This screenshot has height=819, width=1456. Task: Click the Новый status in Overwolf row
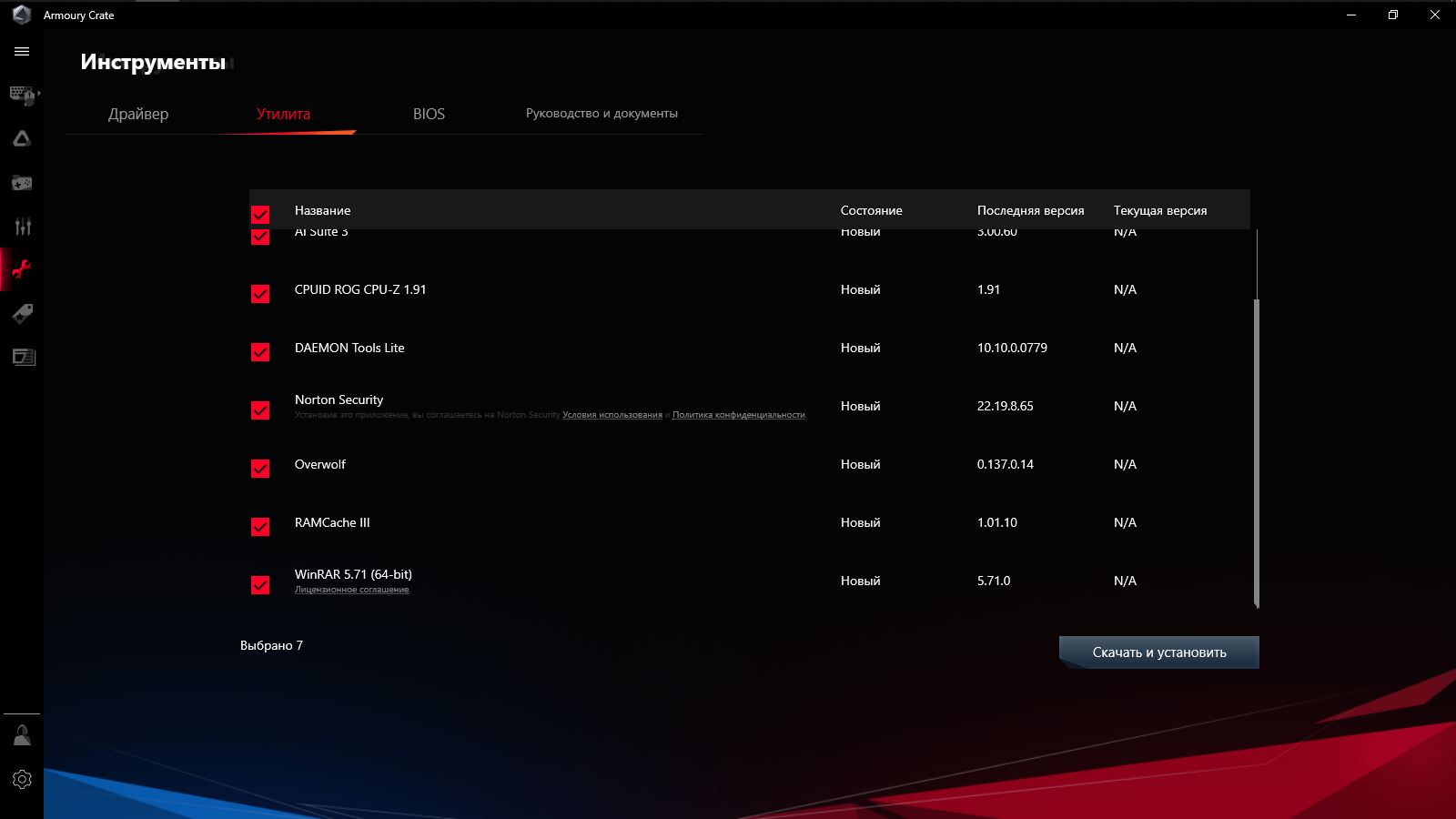point(861,464)
